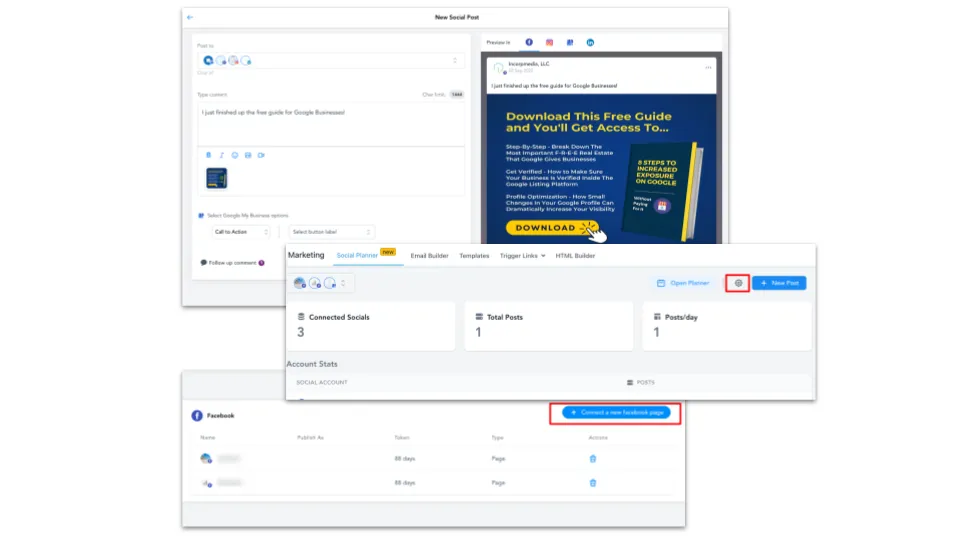Delete the second Facebook page row

tap(593, 482)
